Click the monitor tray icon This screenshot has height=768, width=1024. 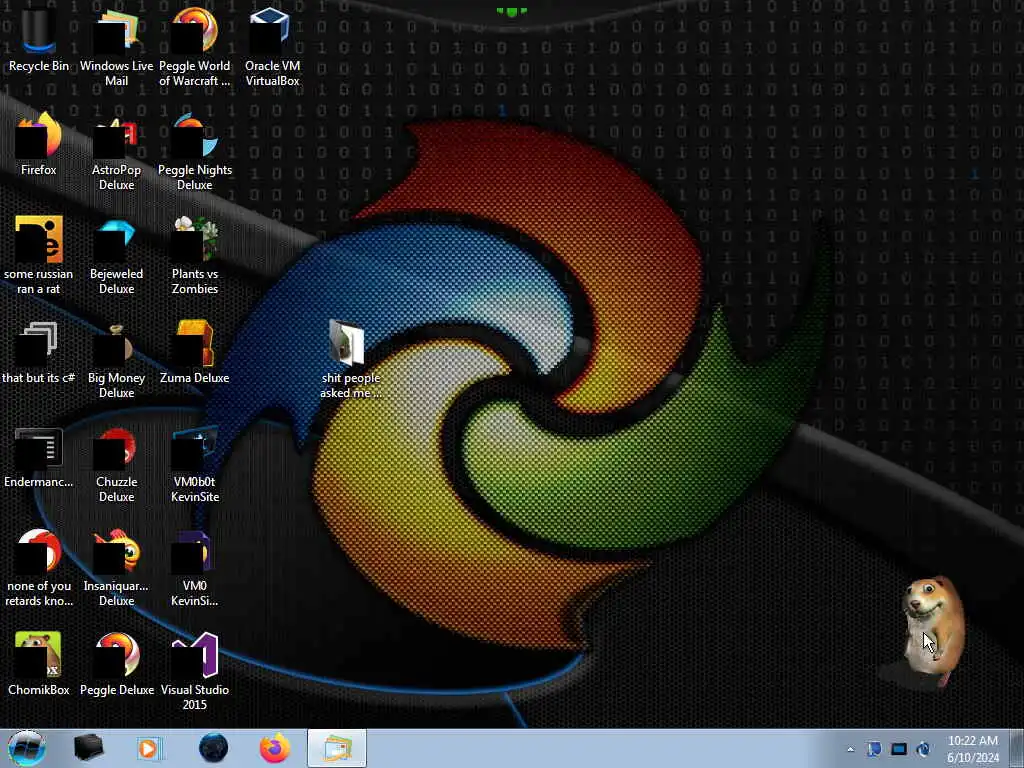(x=899, y=749)
